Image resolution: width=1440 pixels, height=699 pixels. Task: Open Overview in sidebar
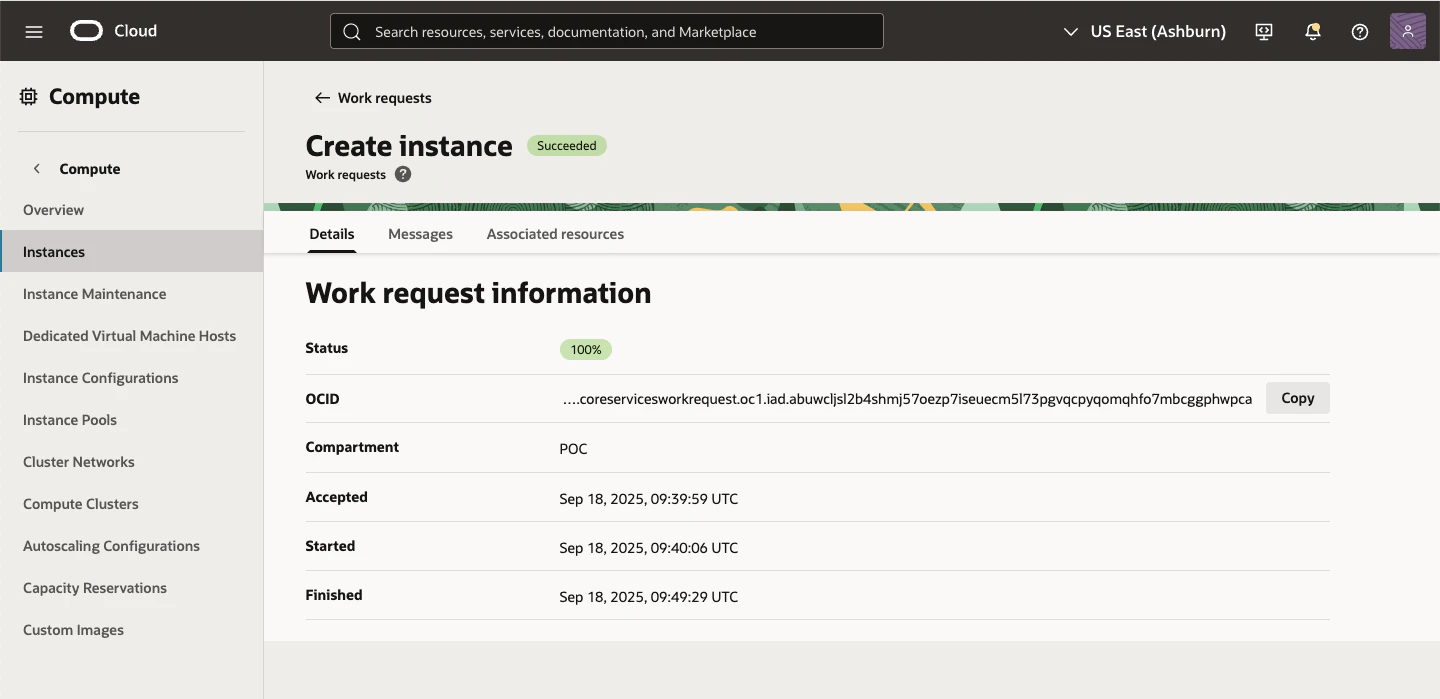(x=54, y=210)
